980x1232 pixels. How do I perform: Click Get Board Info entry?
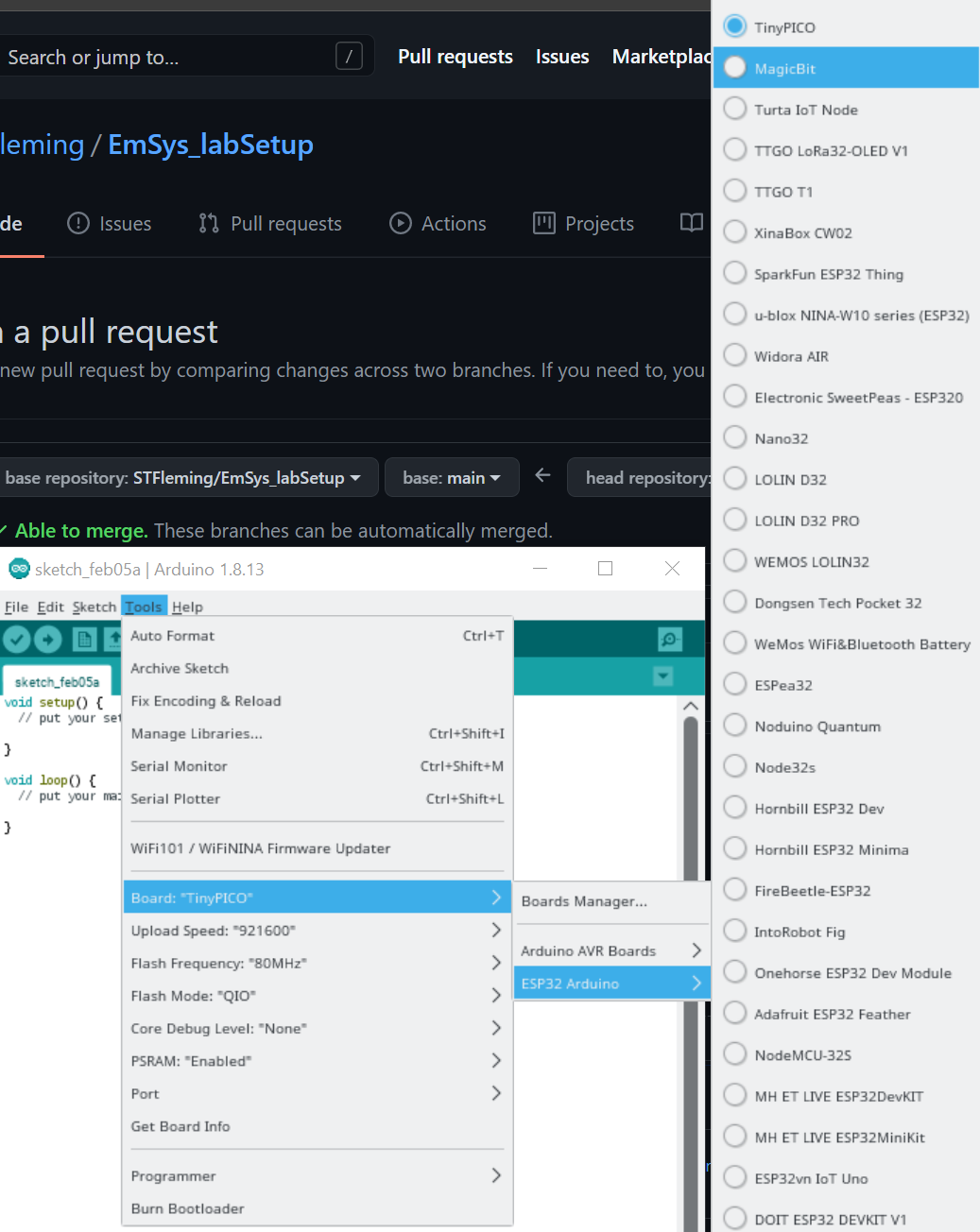(x=318, y=1126)
